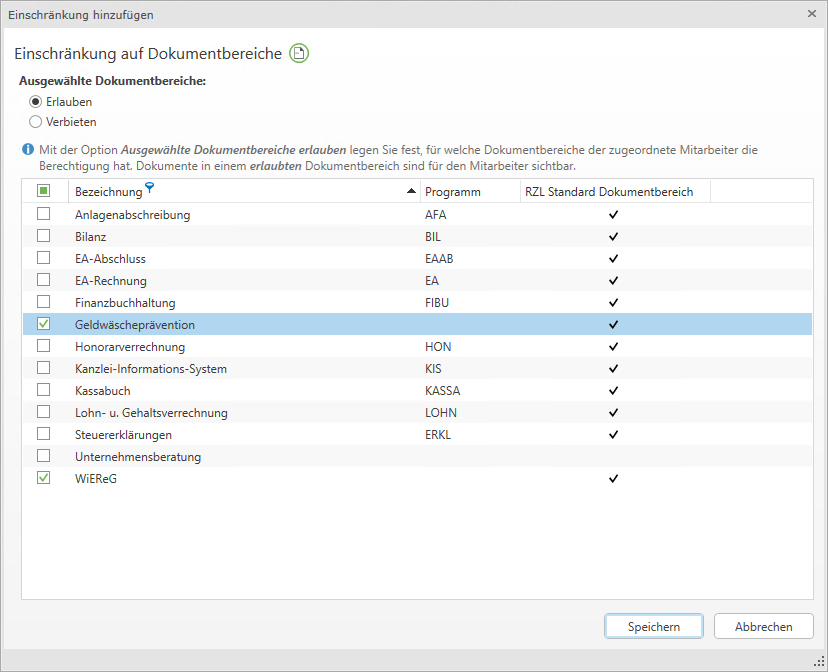Click the Abbrechen button

pos(763,627)
